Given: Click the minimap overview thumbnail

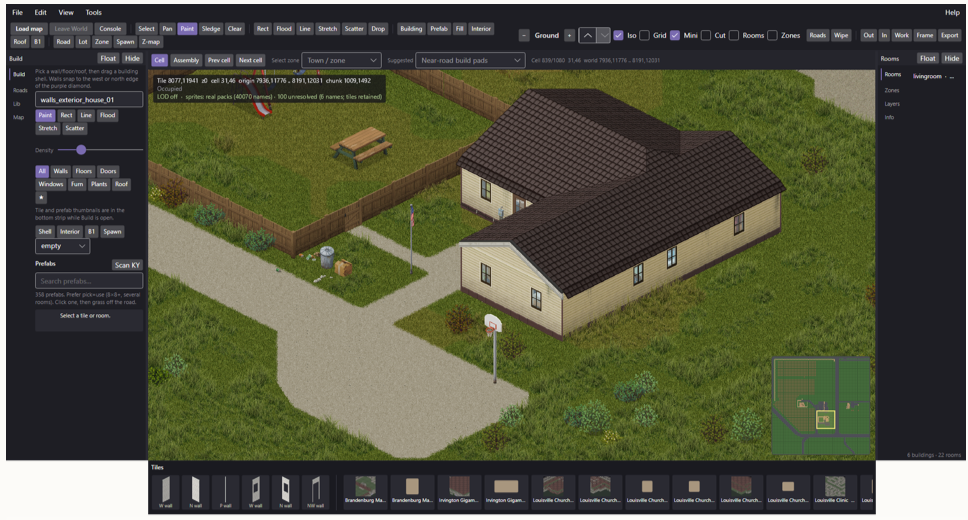Looking at the screenshot, I should [x=821, y=406].
